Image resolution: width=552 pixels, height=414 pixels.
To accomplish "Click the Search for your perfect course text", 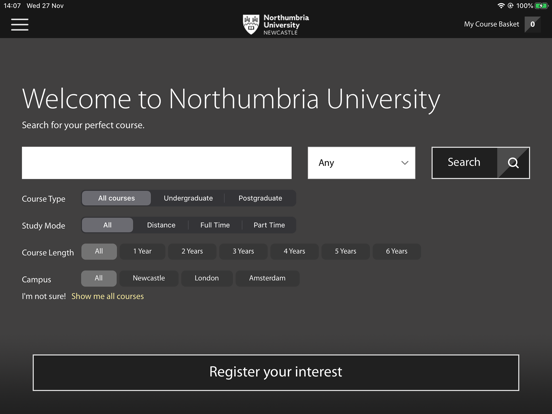I will coord(83,125).
